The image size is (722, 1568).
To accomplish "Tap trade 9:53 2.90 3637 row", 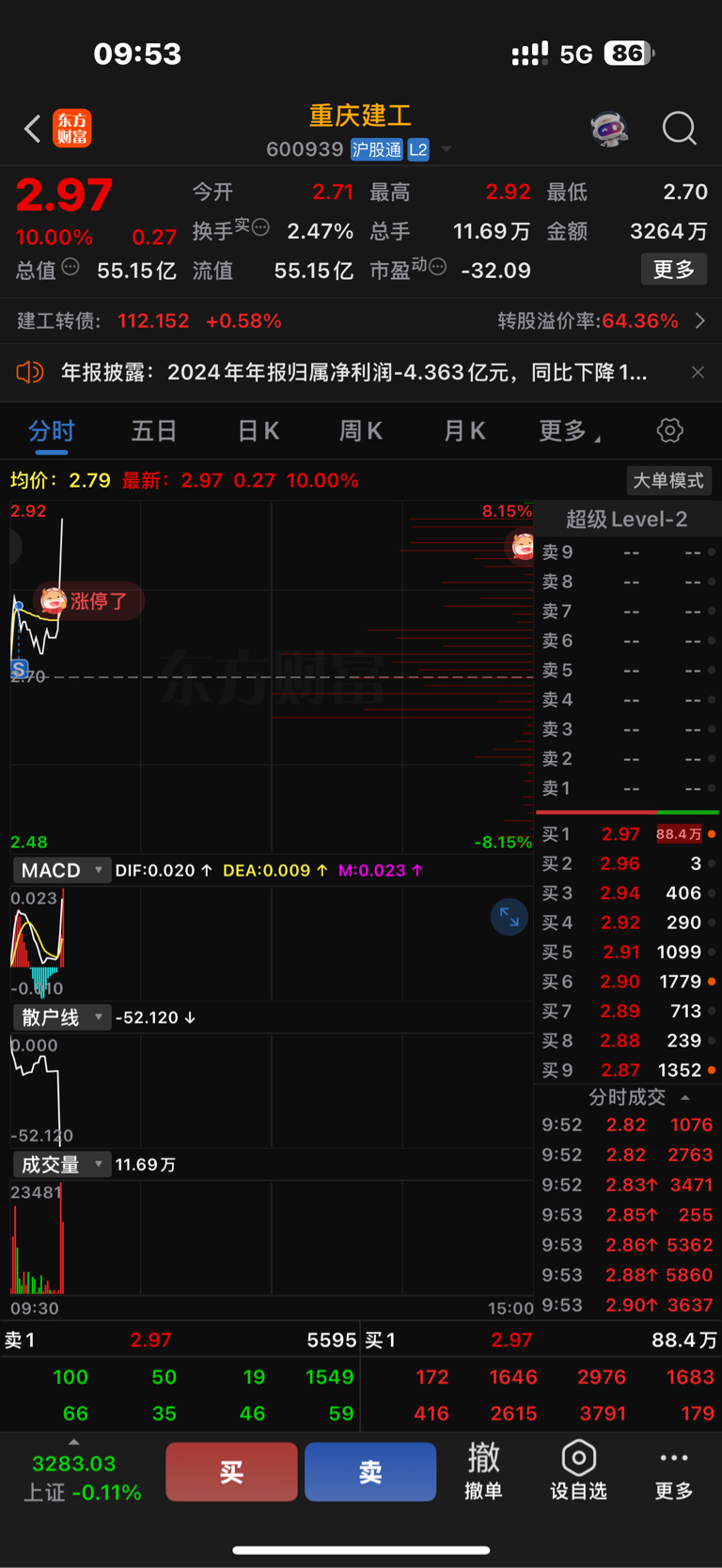I will point(627,1305).
